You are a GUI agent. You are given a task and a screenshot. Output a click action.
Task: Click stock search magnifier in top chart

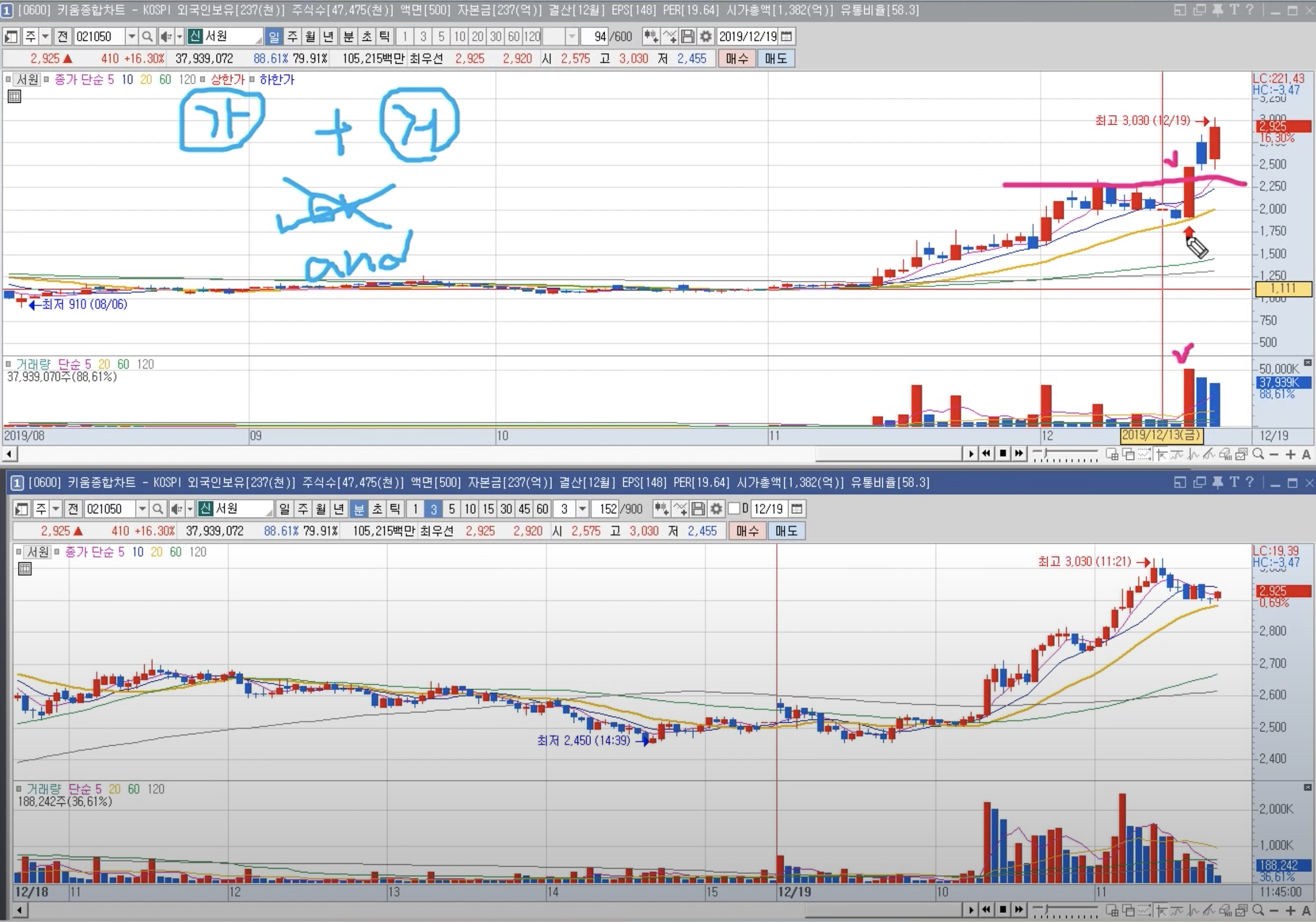pos(147,36)
